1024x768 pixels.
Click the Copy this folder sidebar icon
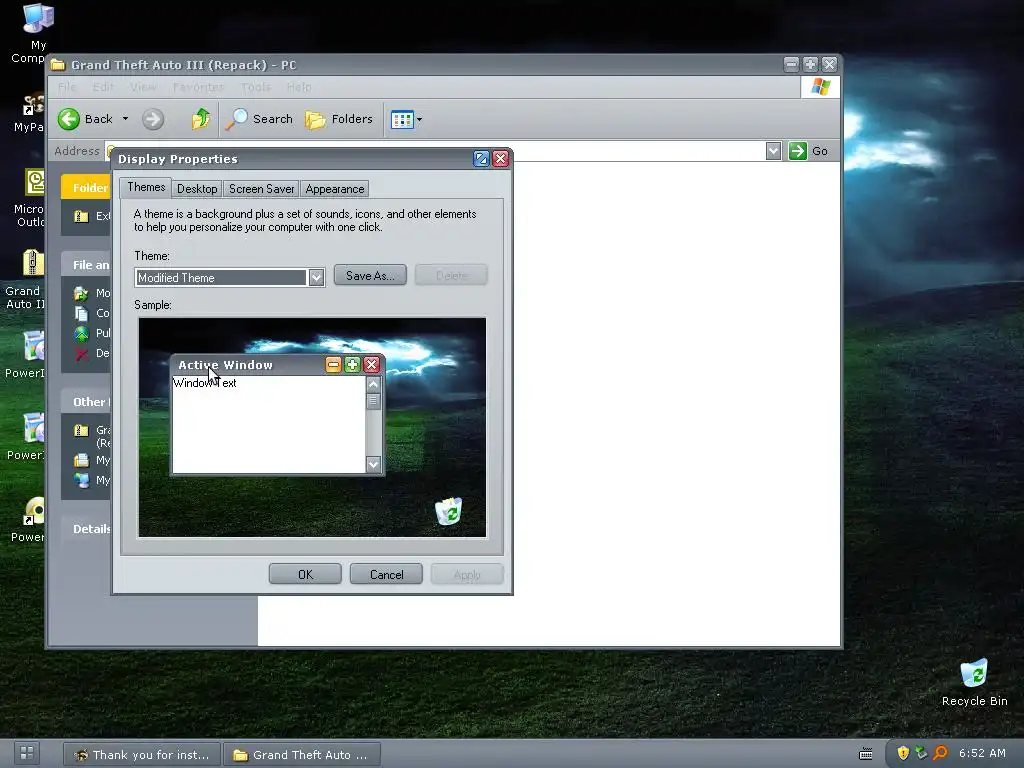[x=81, y=313]
